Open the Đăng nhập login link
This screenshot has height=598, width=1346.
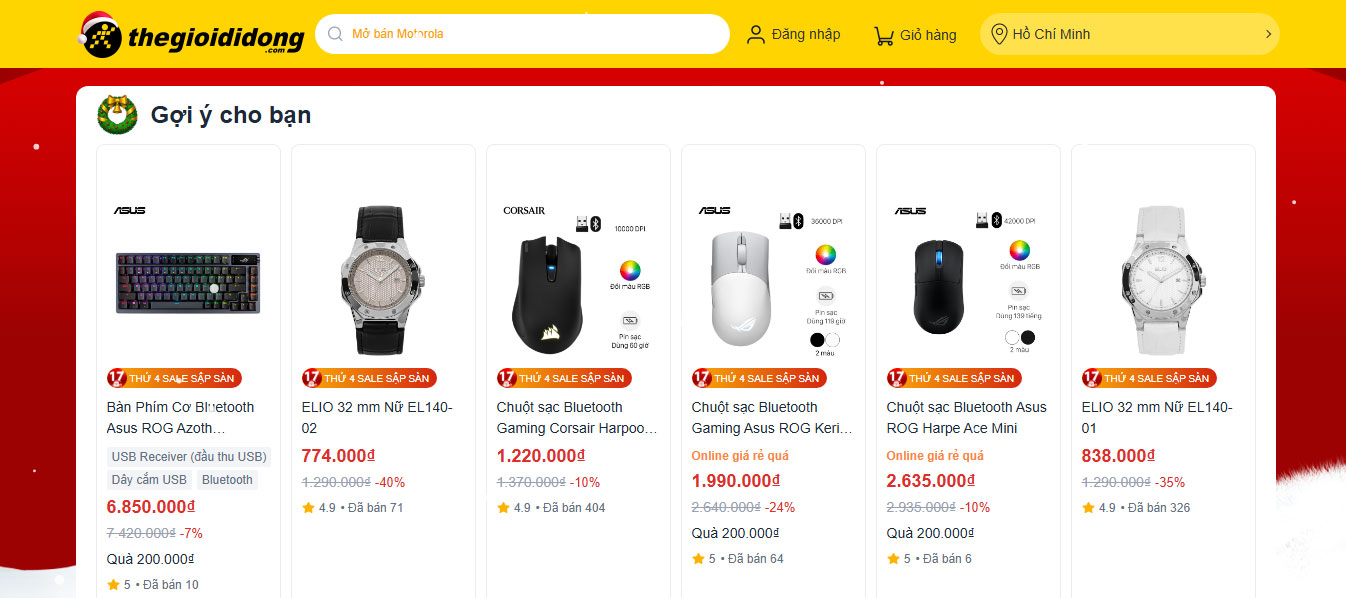coord(805,35)
